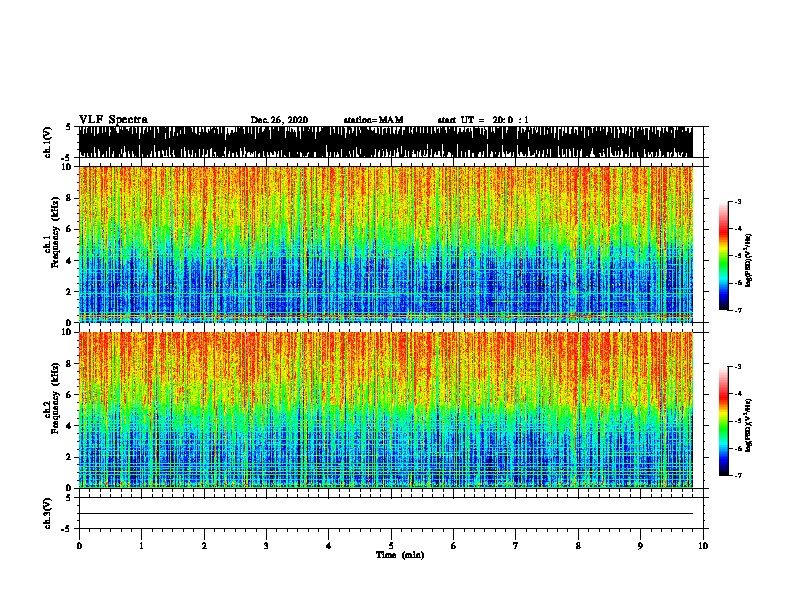Click the time axis tick label "8"
This screenshot has height=612, width=792.
(x=578, y=545)
